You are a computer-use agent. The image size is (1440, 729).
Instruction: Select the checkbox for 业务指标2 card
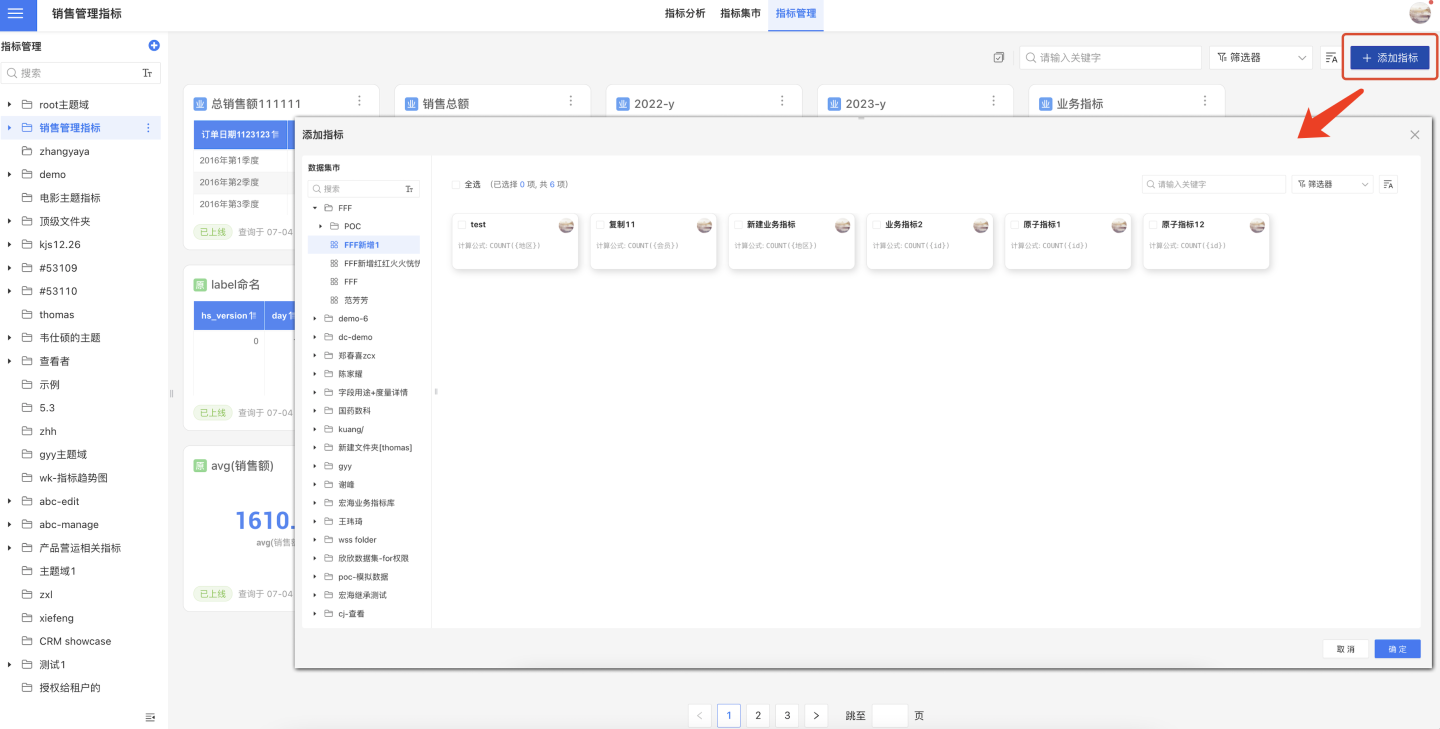point(877,225)
